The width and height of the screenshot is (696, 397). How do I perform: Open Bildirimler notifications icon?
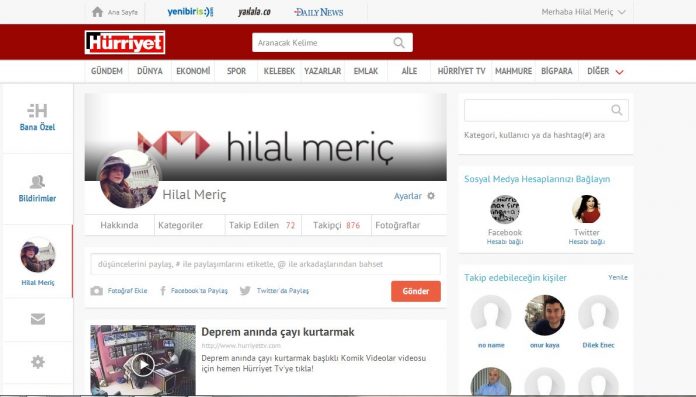point(37,182)
